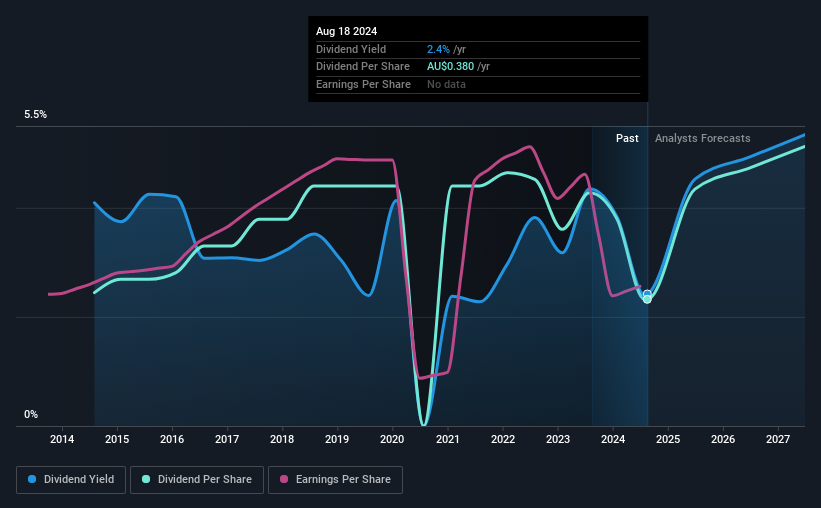
Task: Click the 2023 x-axis label
Action: [x=558, y=439]
